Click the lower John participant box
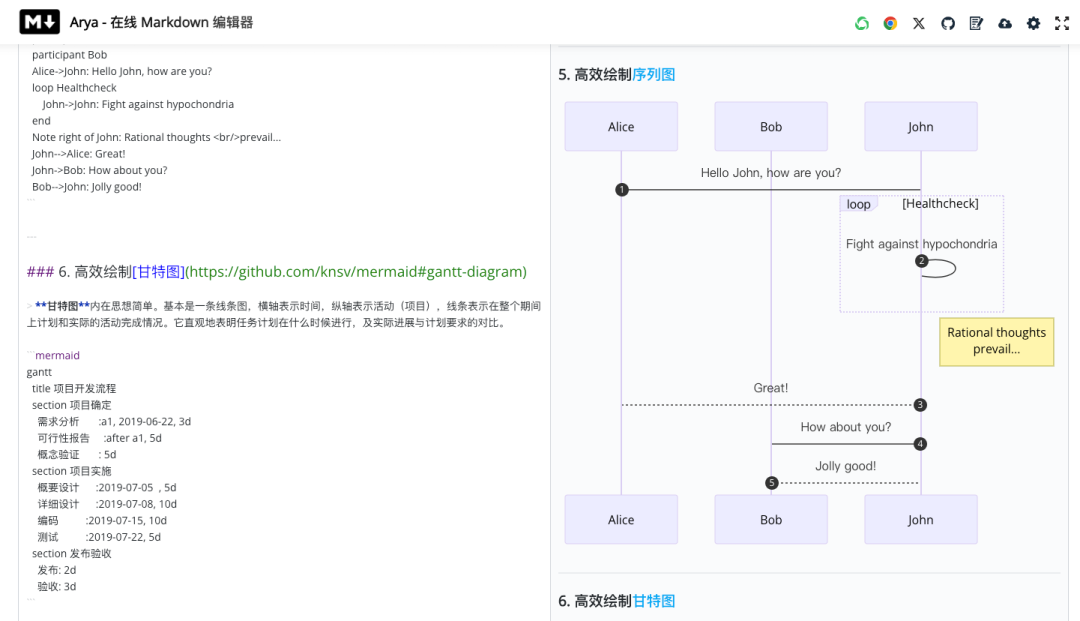This screenshot has width=1080, height=621. [921, 520]
